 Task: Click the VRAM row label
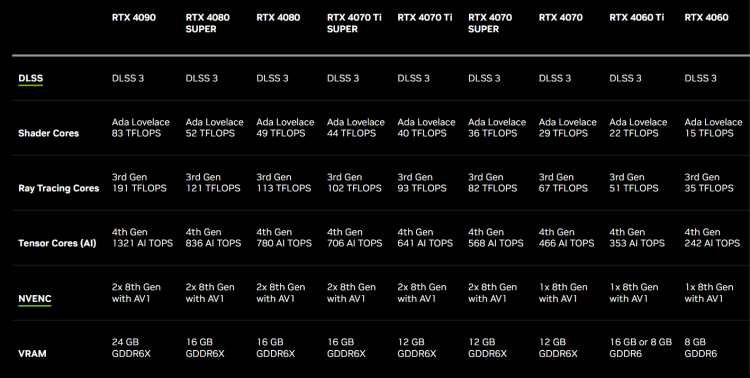tap(32, 354)
